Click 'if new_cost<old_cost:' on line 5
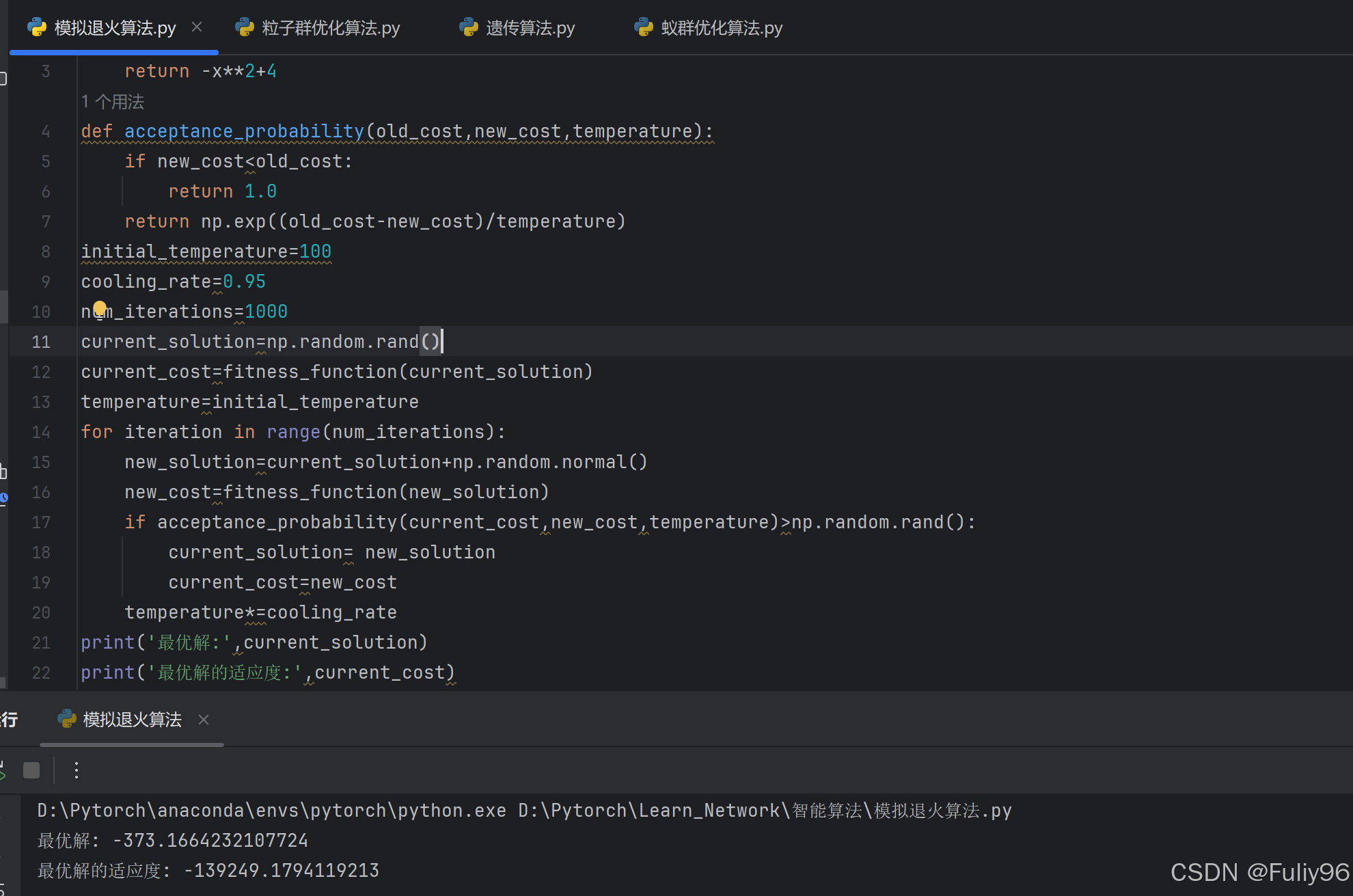Image resolution: width=1353 pixels, height=896 pixels. pos(238,161)
